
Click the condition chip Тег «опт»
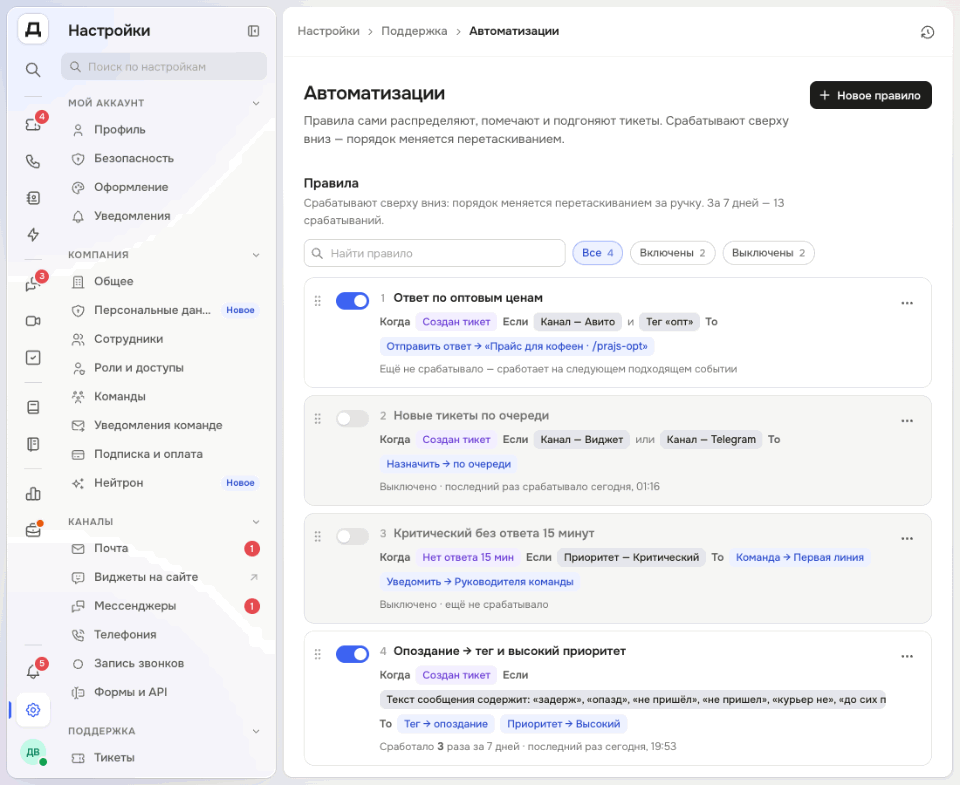coord(669,322)
